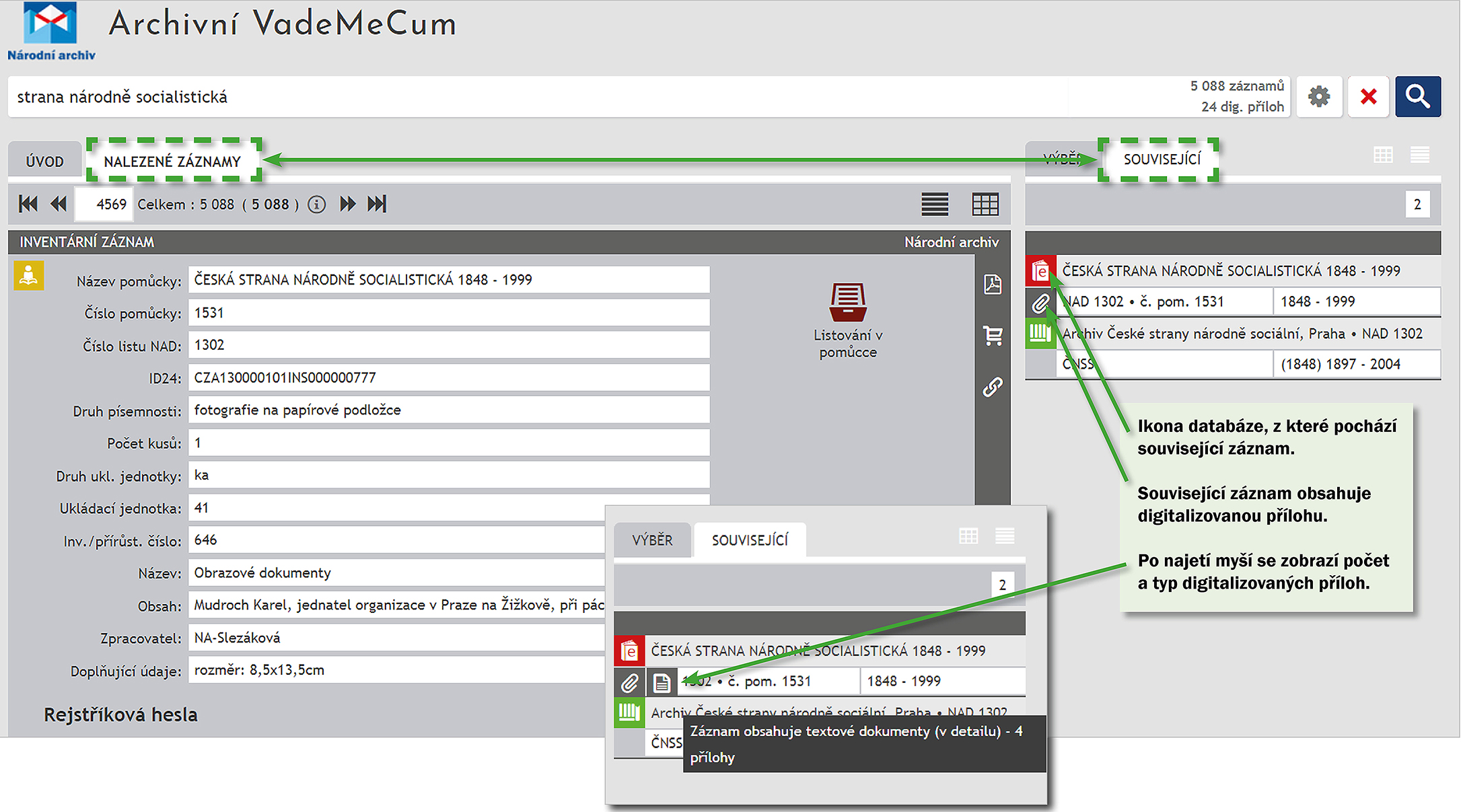Switch related panel to grid view
This screenshot has width=1461, height=812.
pos(1383,155)
